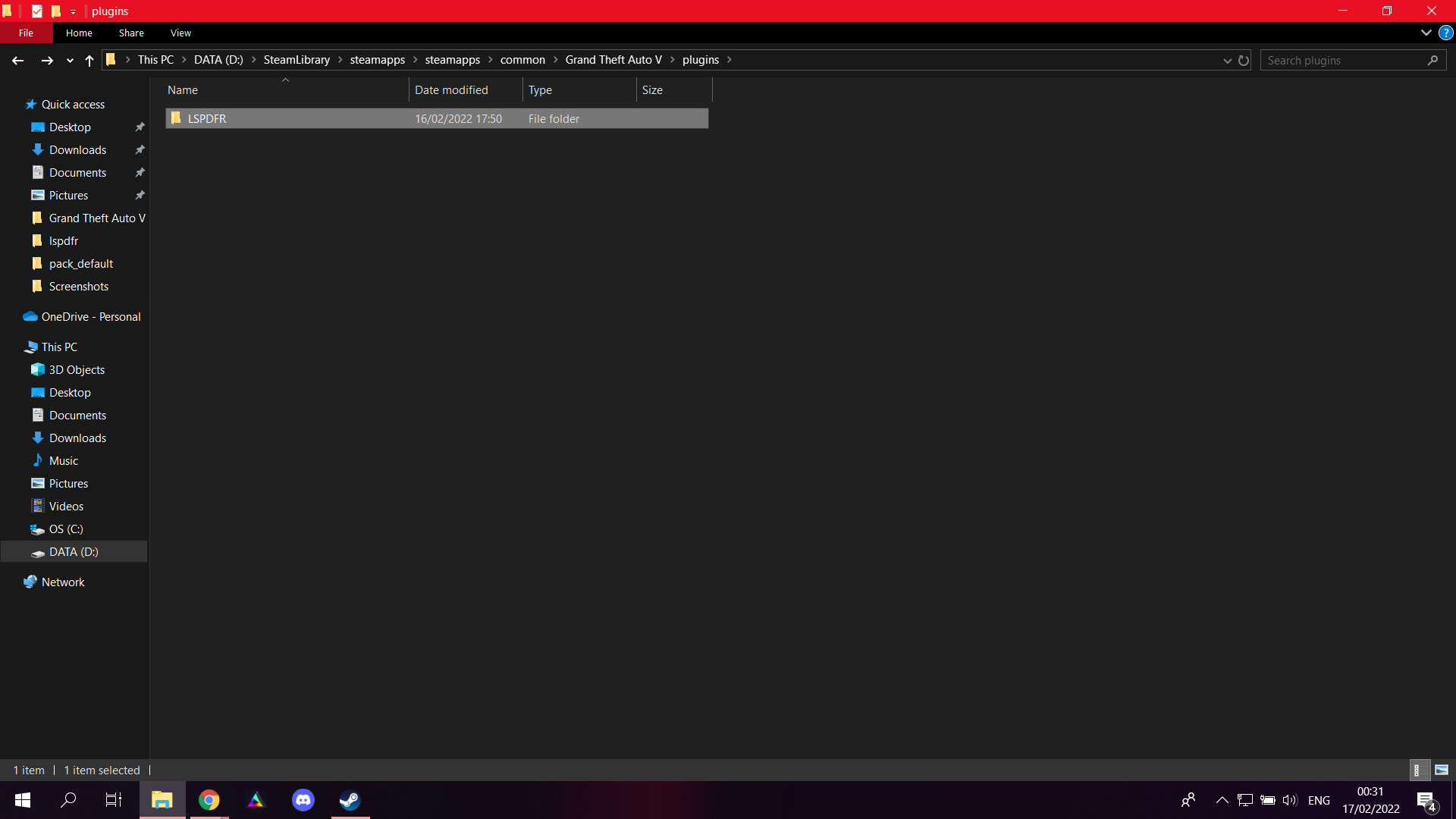
Task: Open the Properties quick access toolbar icon
Action: tap(36, 11)
